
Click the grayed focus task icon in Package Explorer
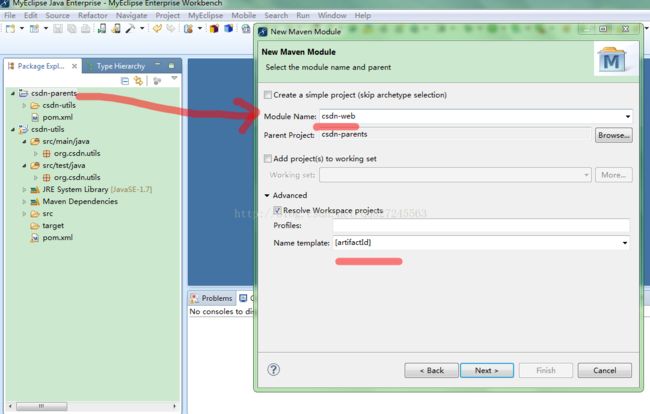click(x=157, y=81)
